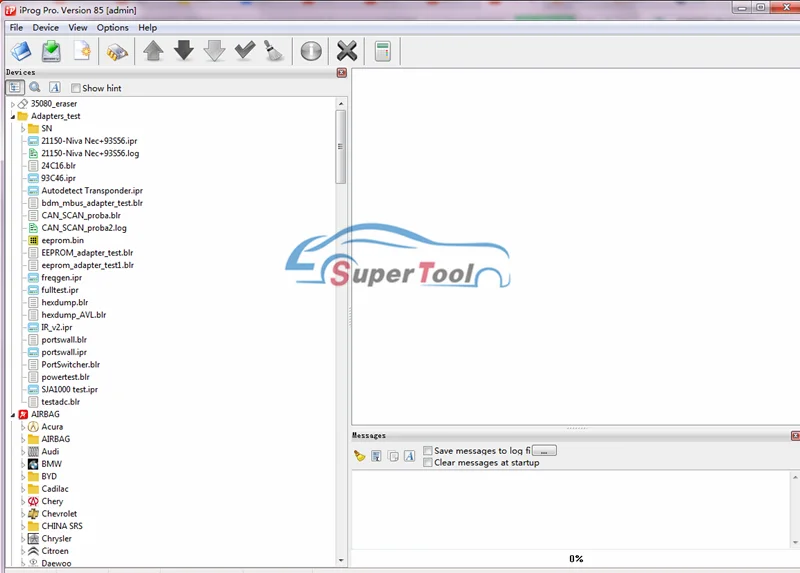Click the font 'A' icon in Devices
The height and width of the screenshot is (573, 800).
[x=55, y=87]
